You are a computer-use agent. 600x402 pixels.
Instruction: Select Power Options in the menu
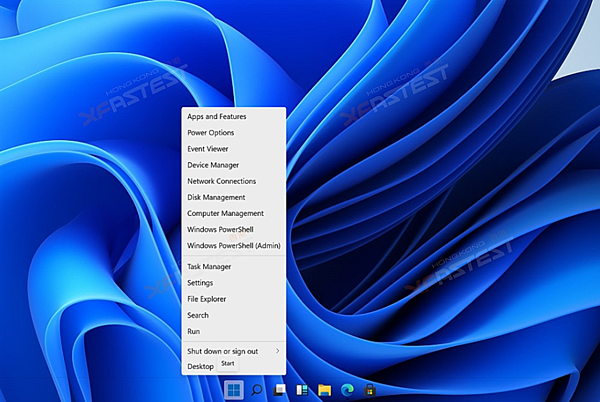(x=210, y=133)
